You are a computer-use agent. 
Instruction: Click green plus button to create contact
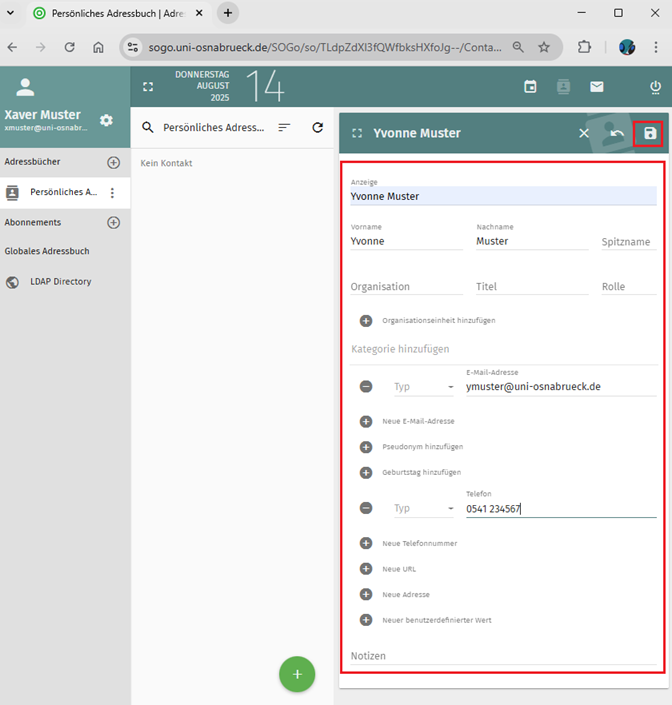point(297,675)
